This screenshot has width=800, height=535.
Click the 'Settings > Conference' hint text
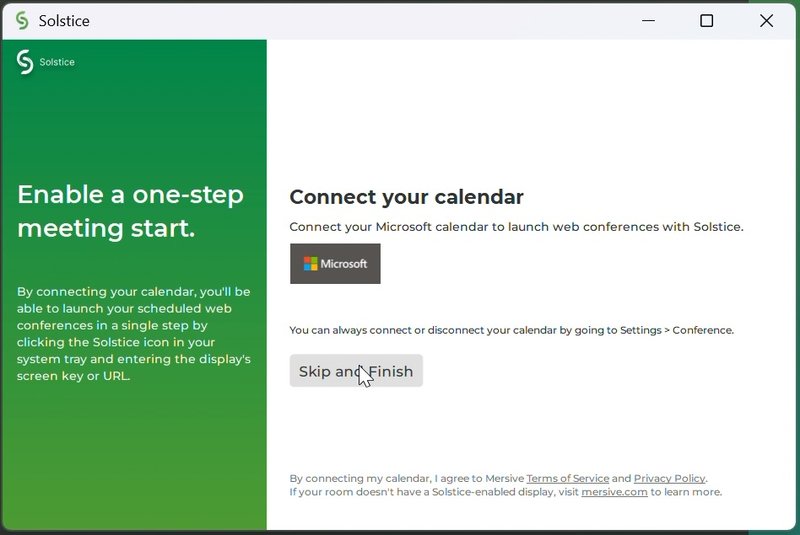(x=676, y=330)
